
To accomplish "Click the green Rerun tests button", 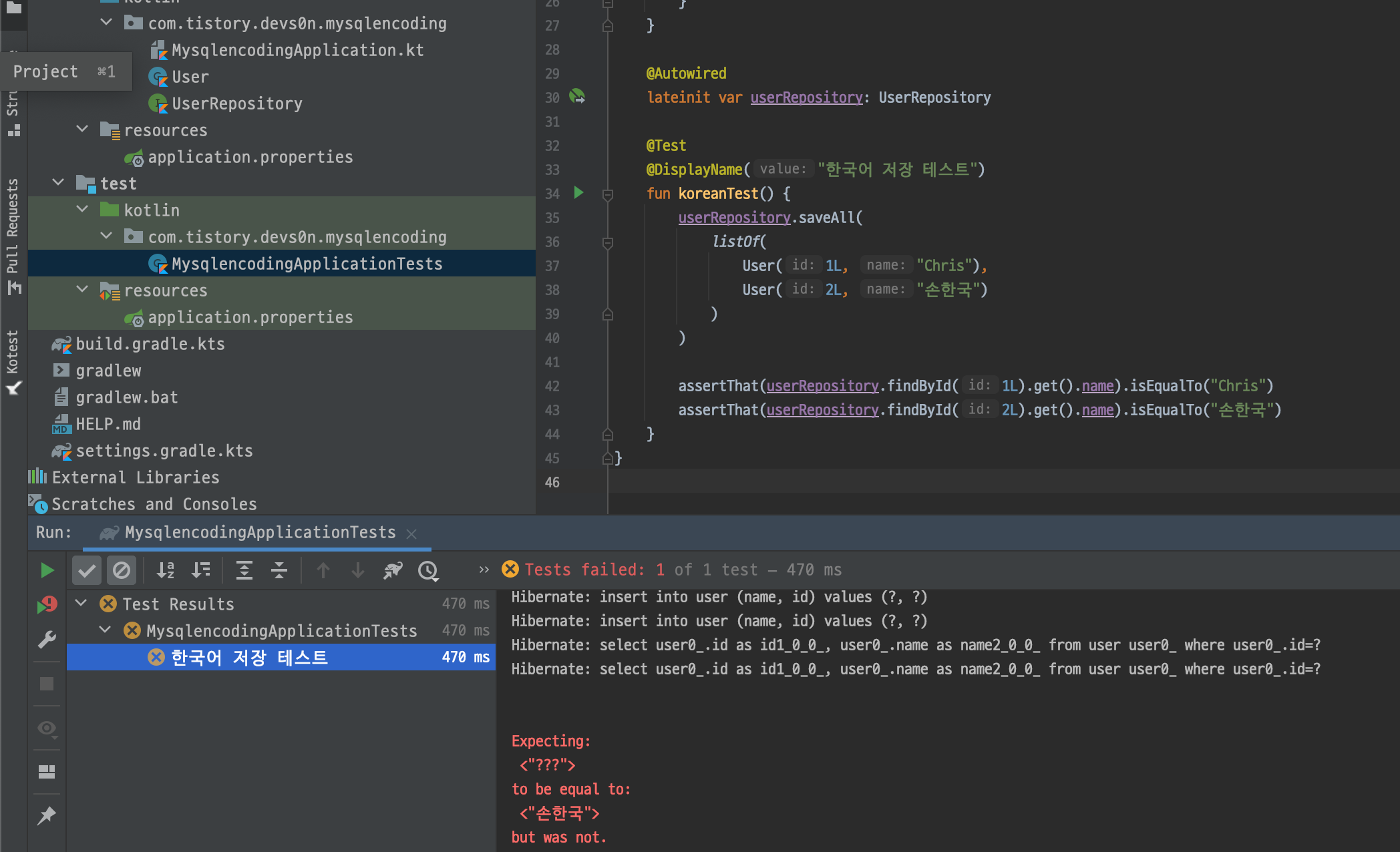I will click(47, 570).
